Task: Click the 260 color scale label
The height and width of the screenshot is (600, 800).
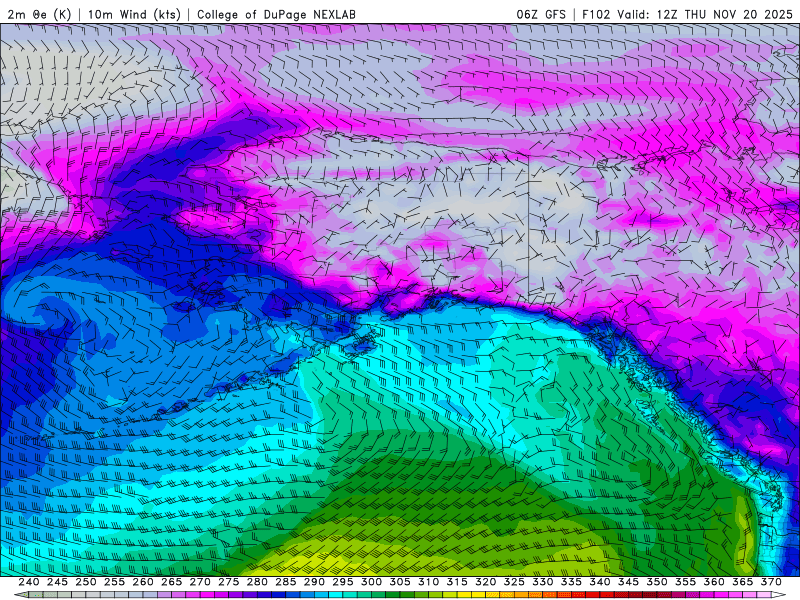Action: tap(143, 582)
